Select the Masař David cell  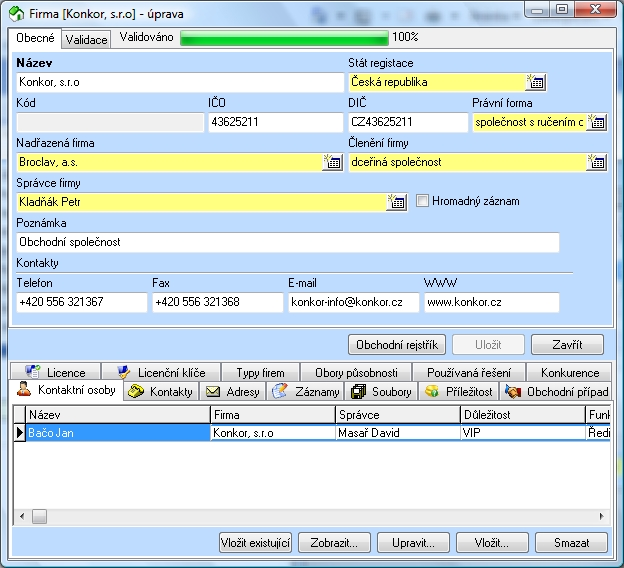(x=398, y=433)
